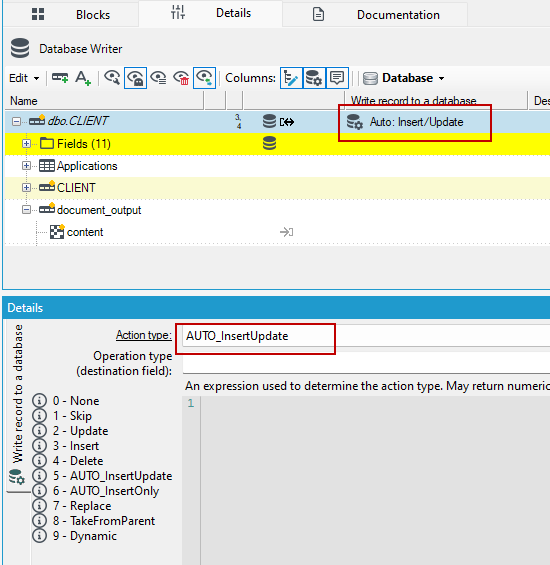
Task: Click the eye with red trash icon
Action: point(181,78)
